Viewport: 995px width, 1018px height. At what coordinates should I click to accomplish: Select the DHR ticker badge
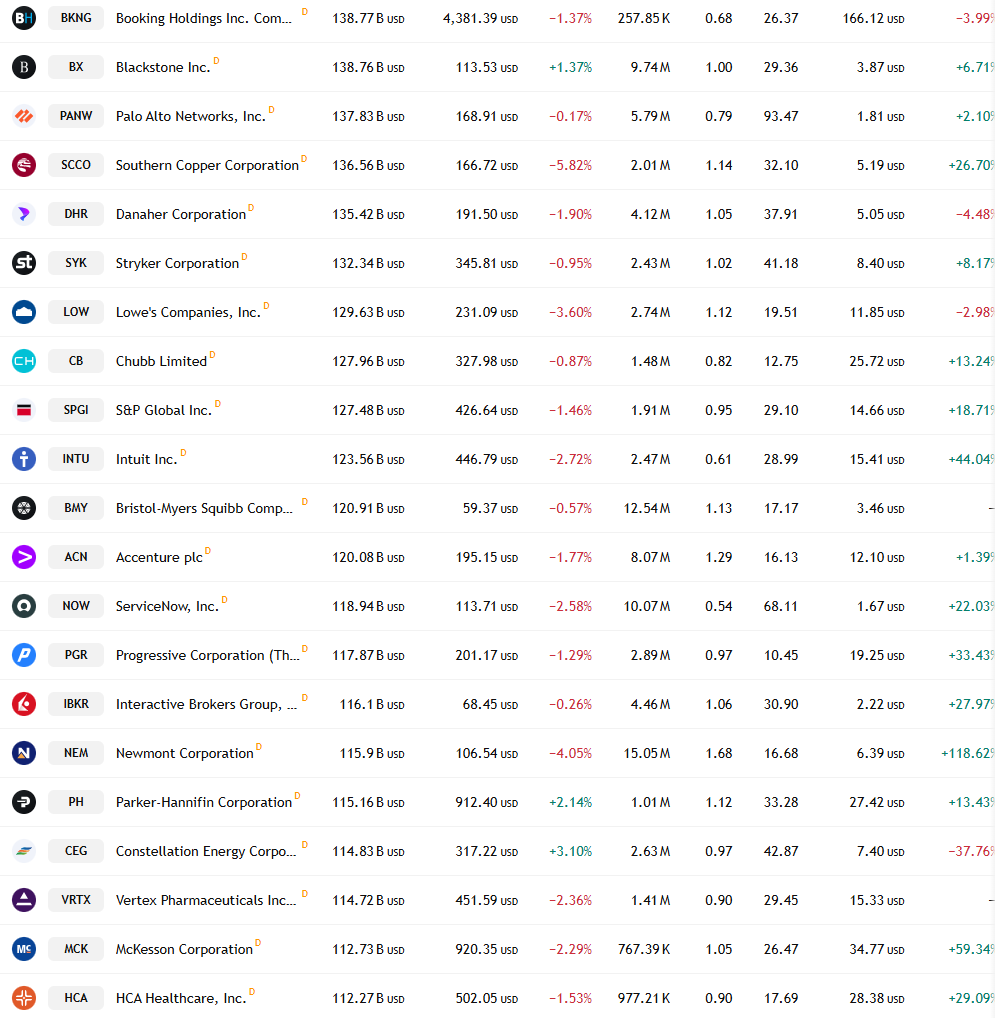point(76,214)
